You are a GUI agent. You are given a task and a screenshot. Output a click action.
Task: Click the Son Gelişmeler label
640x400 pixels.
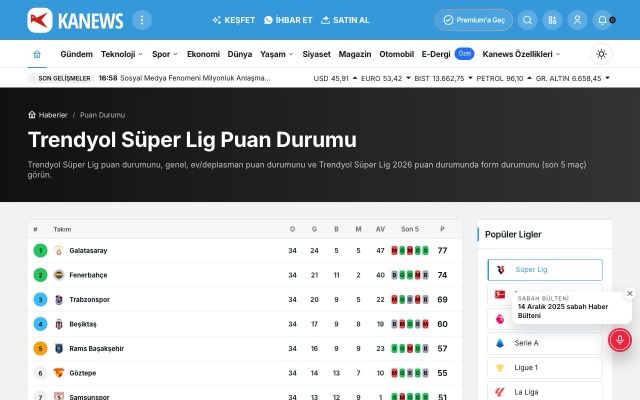click(61, 78)
